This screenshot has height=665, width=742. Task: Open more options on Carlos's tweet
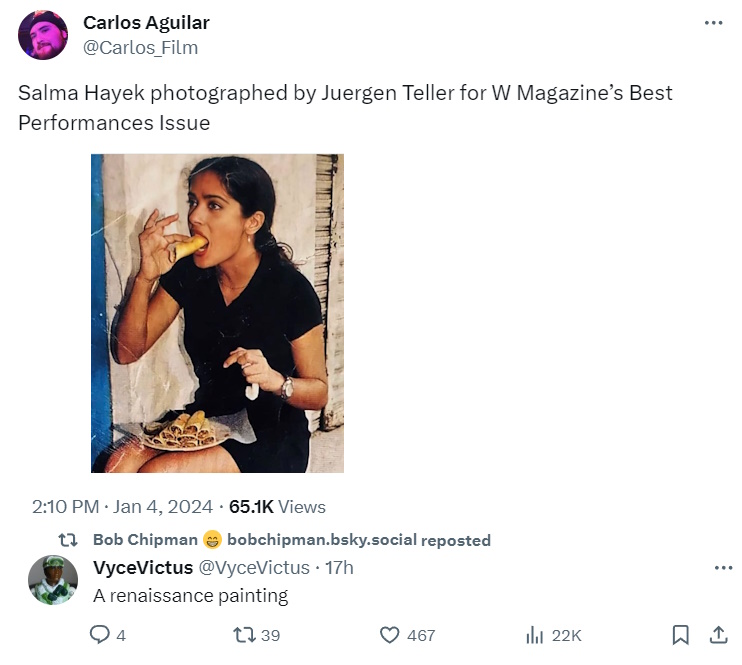click(x=713, y=23)
